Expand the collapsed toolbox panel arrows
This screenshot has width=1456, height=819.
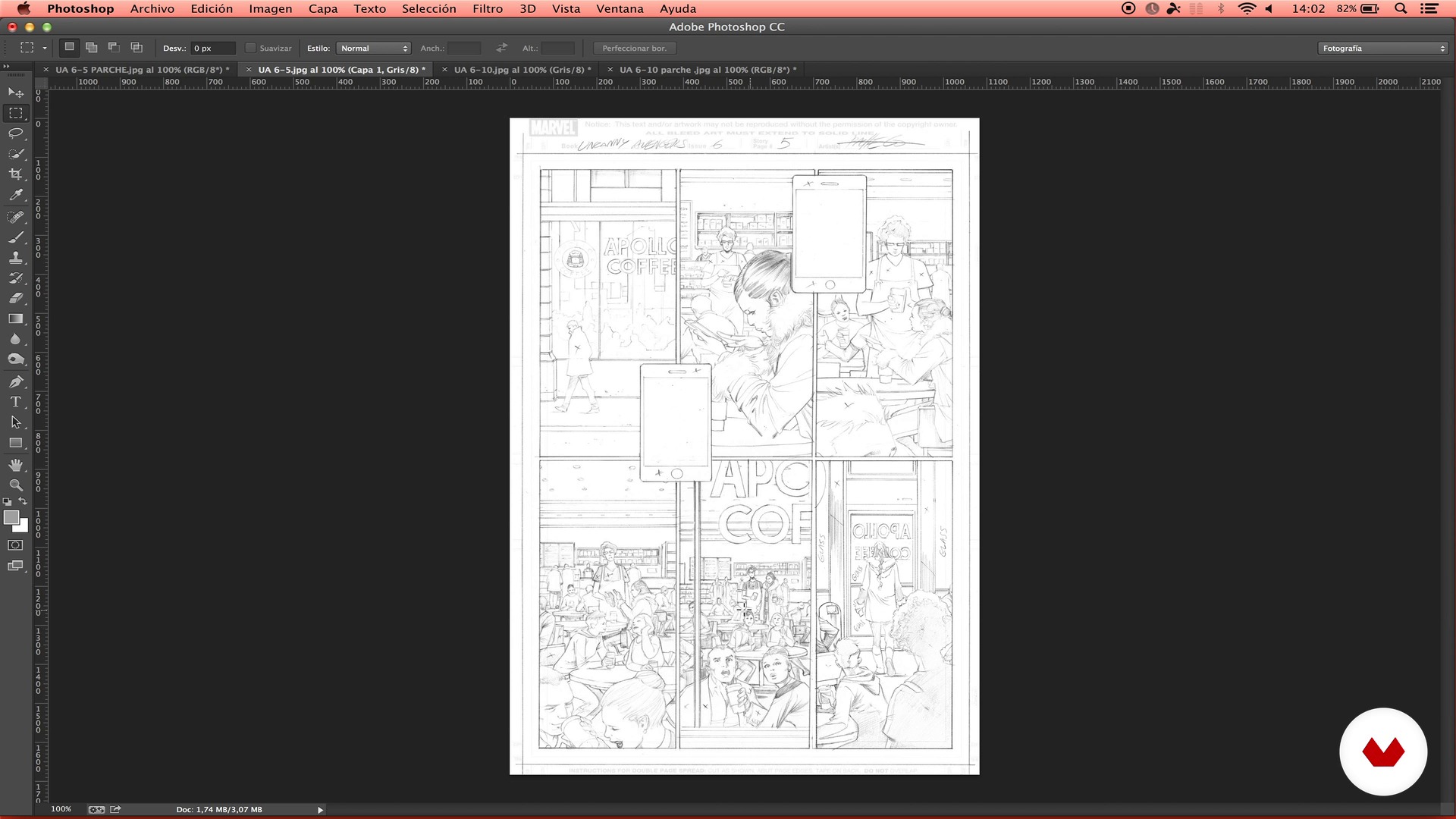click(6, 67)
